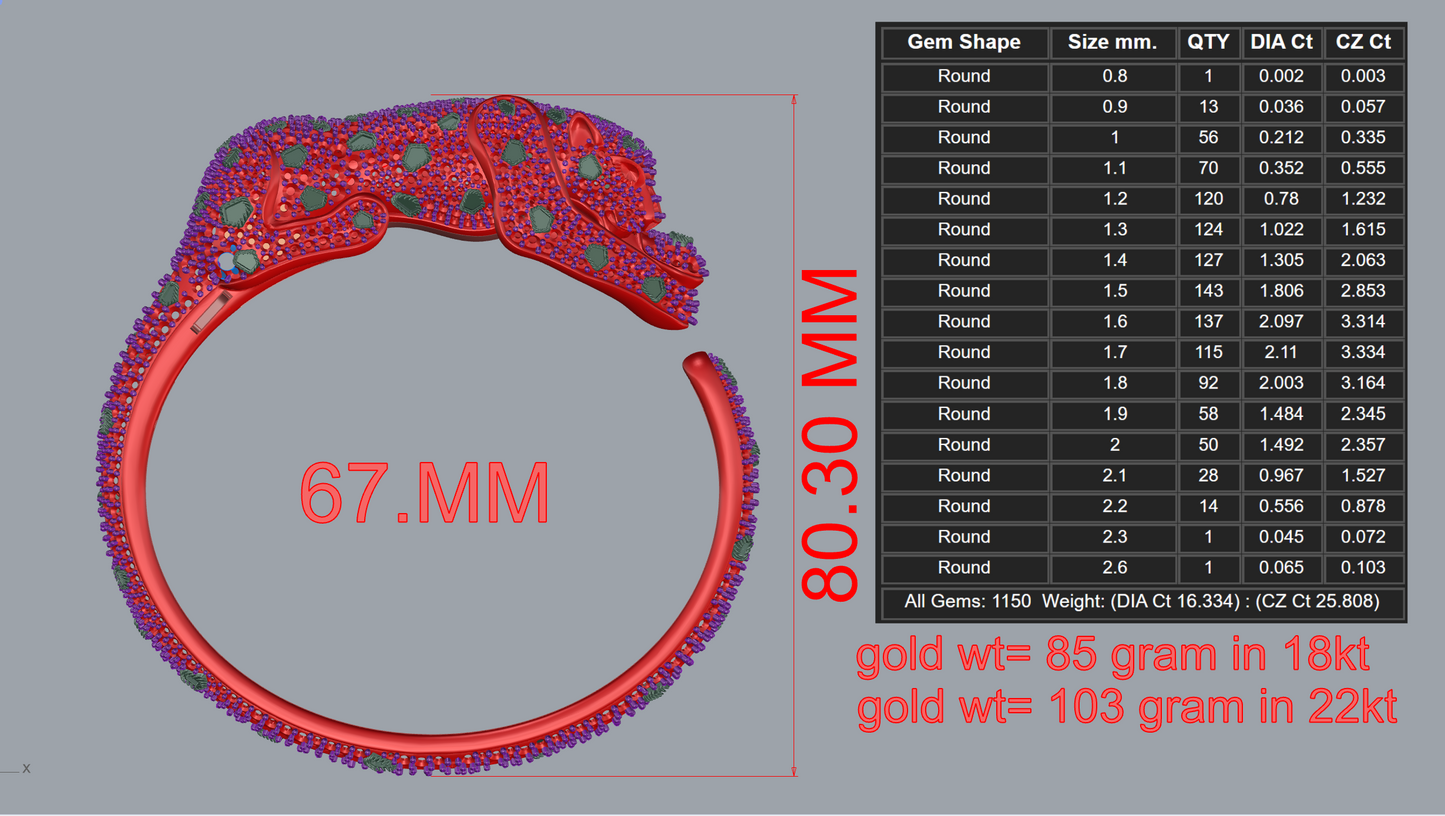Select the 2.3 size cell
Screen dimensions: 1445x816
(x=1113, y=537)
